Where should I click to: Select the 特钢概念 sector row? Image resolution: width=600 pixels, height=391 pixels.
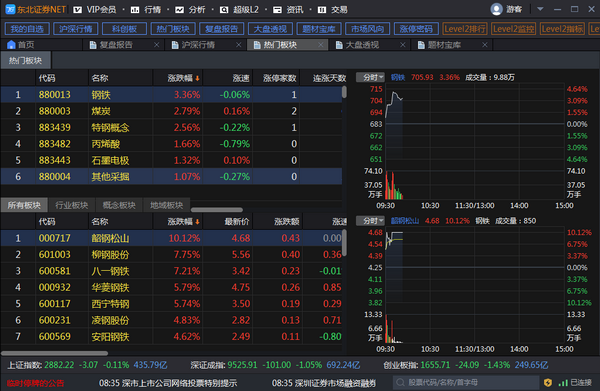pyautogui.click(x=171, y=127)
